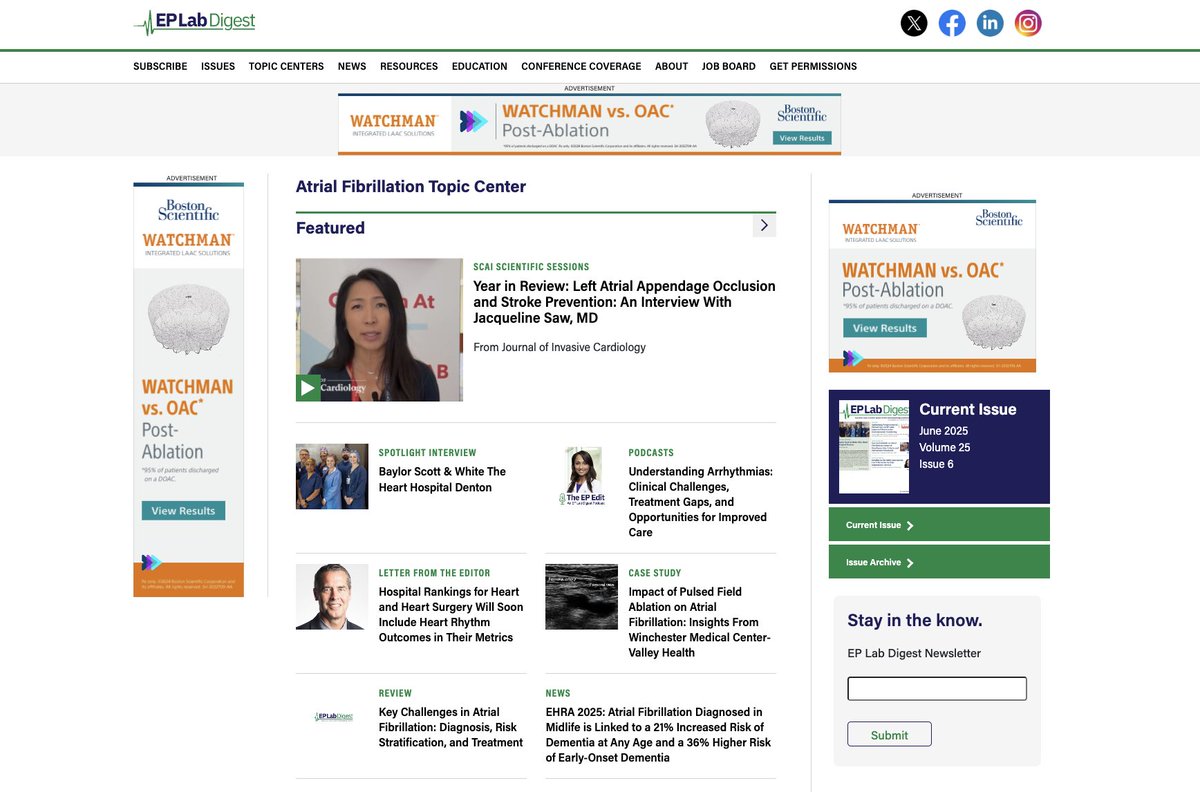Open the Impact of Pulsed Field Ablation case study
The image size is (1200, 792).
700,622
